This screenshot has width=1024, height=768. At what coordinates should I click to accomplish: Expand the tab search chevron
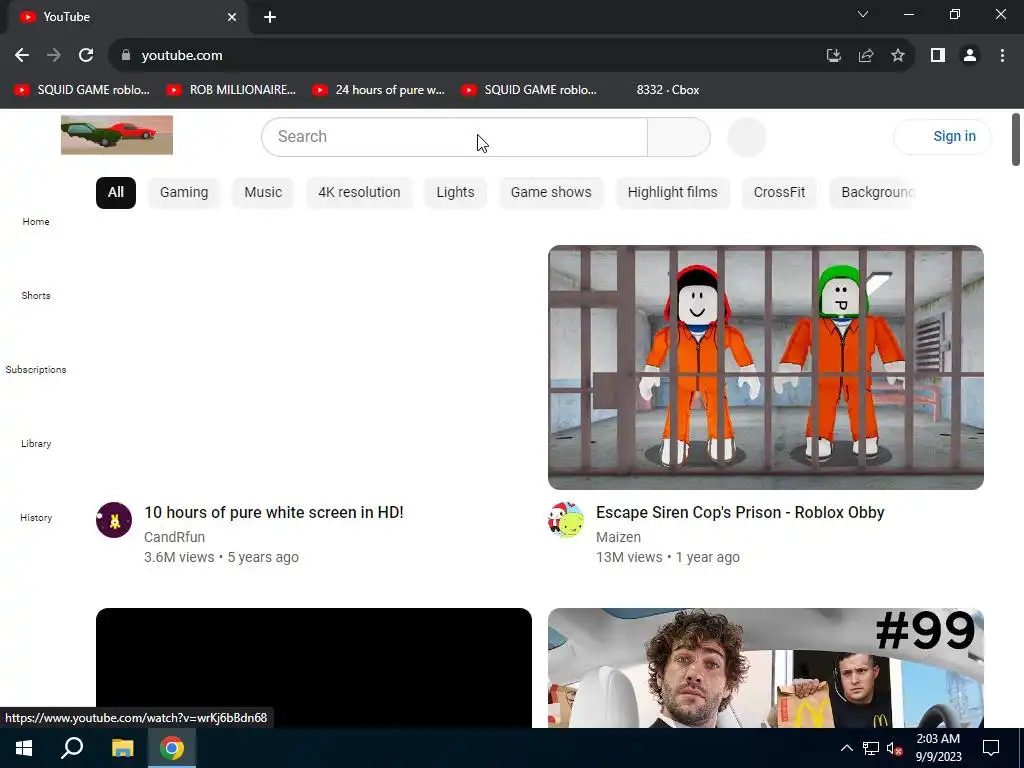(x=863, y=14)
